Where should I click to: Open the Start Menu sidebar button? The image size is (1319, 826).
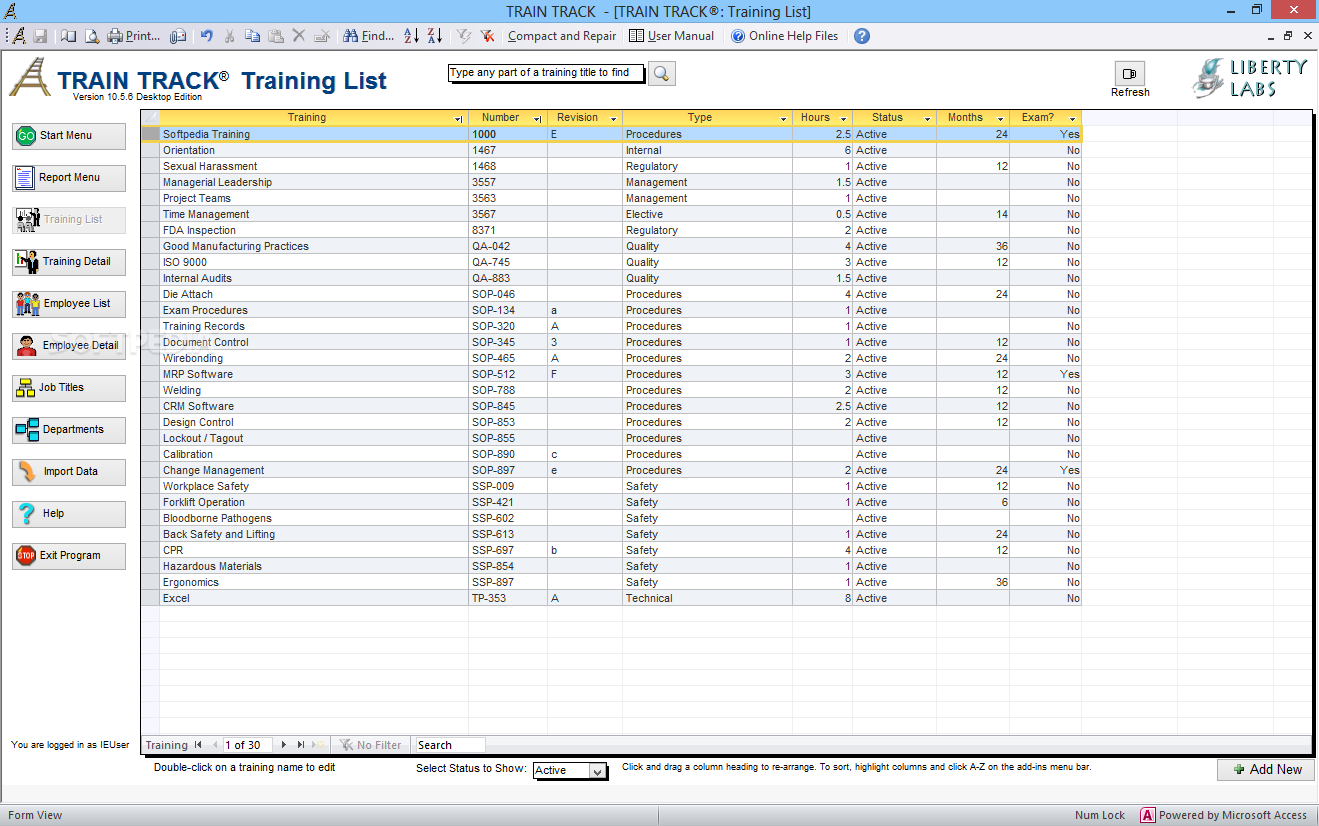[x=69, y=136]
